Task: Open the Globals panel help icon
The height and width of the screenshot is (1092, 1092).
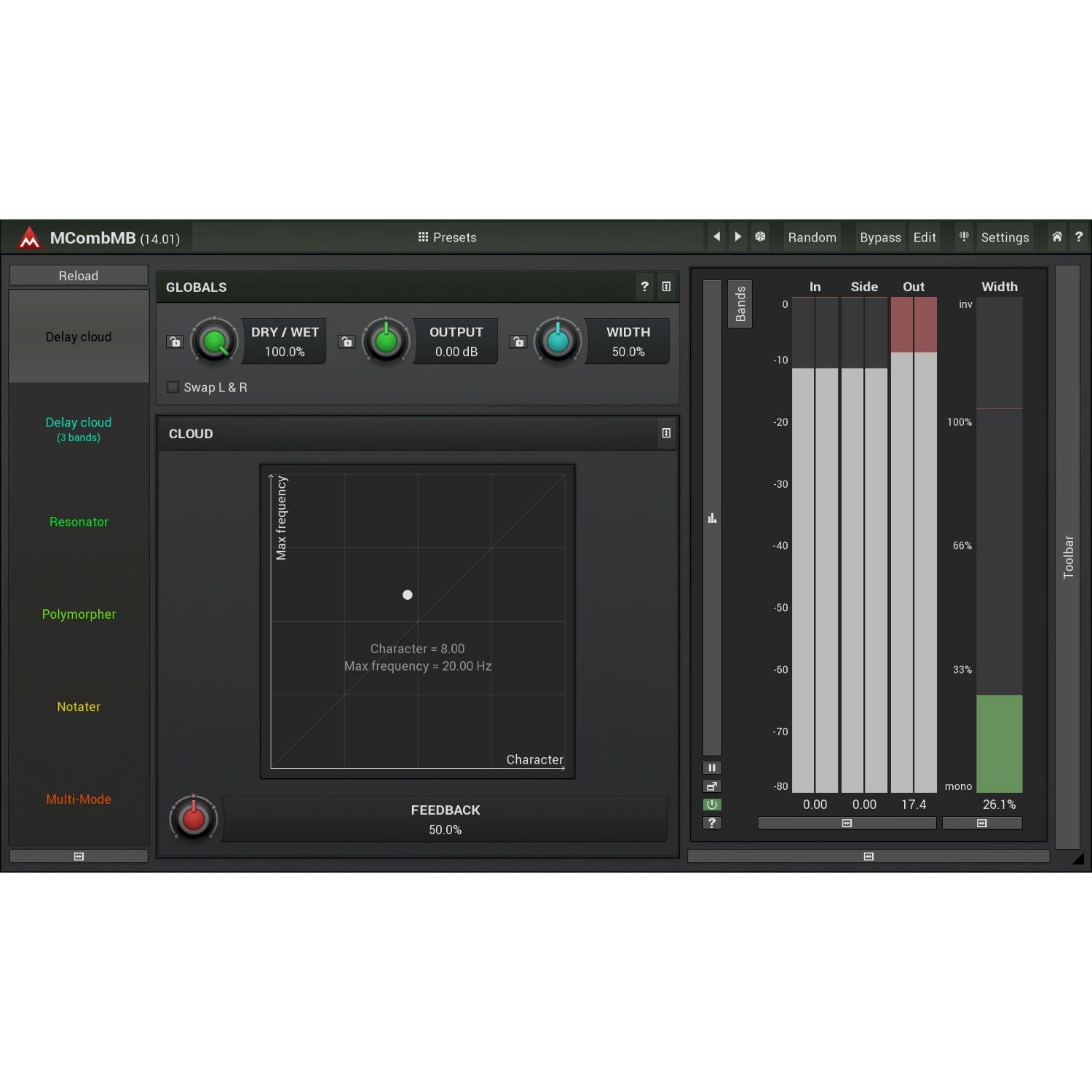Action: (x=644, y=287)
